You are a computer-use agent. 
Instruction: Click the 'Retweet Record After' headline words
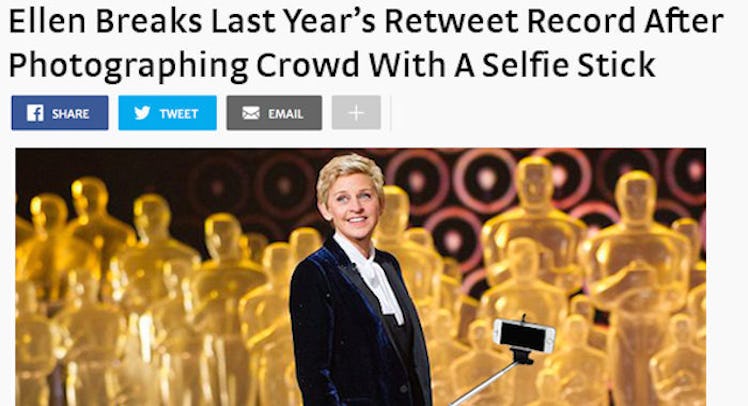coord(553,21)
